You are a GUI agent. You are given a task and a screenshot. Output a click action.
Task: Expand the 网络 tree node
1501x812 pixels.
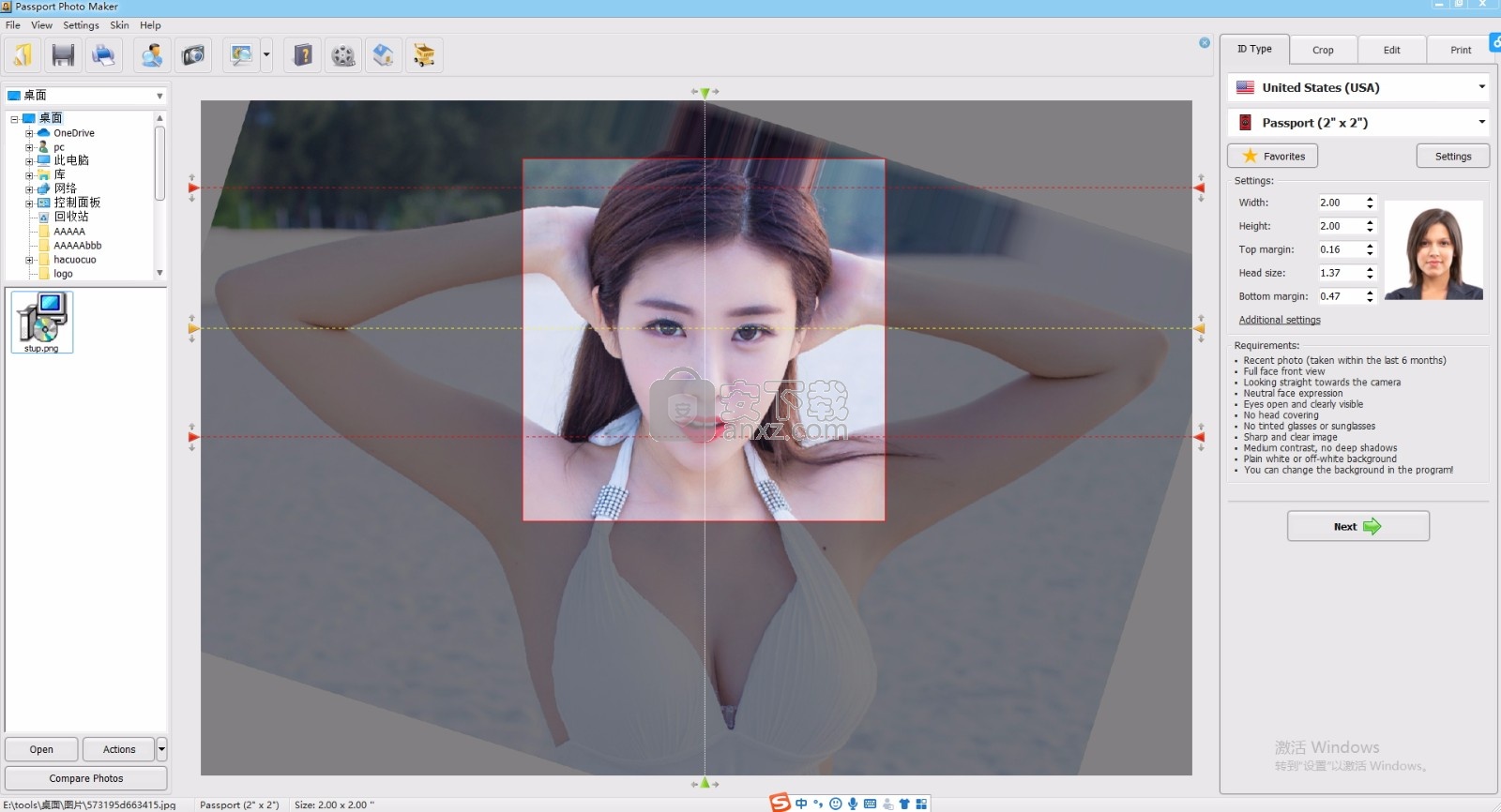[29, 189]
